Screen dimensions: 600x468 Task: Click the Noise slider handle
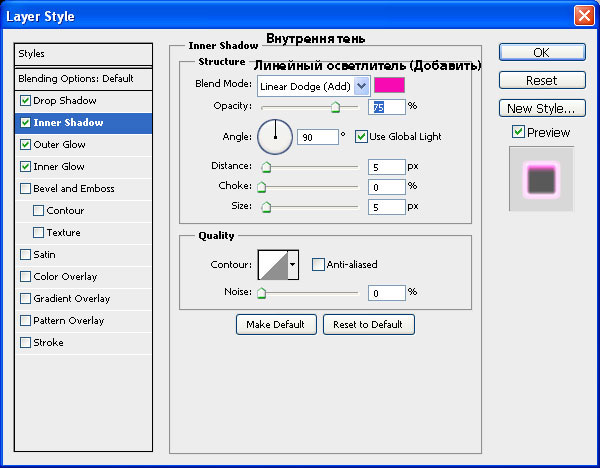[261, 293]
